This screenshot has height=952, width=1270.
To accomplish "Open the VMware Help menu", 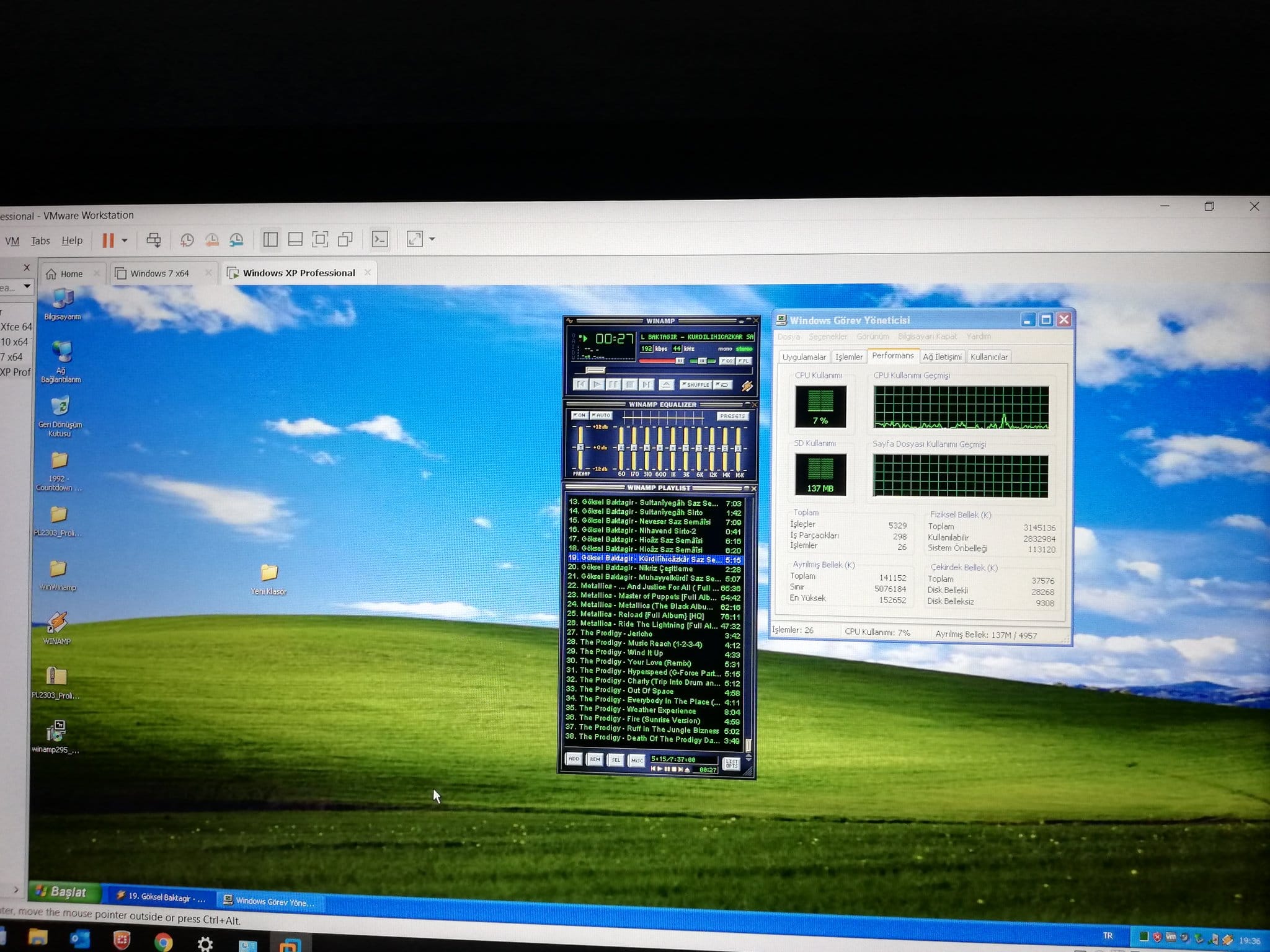I will click(x=72, y=240).
